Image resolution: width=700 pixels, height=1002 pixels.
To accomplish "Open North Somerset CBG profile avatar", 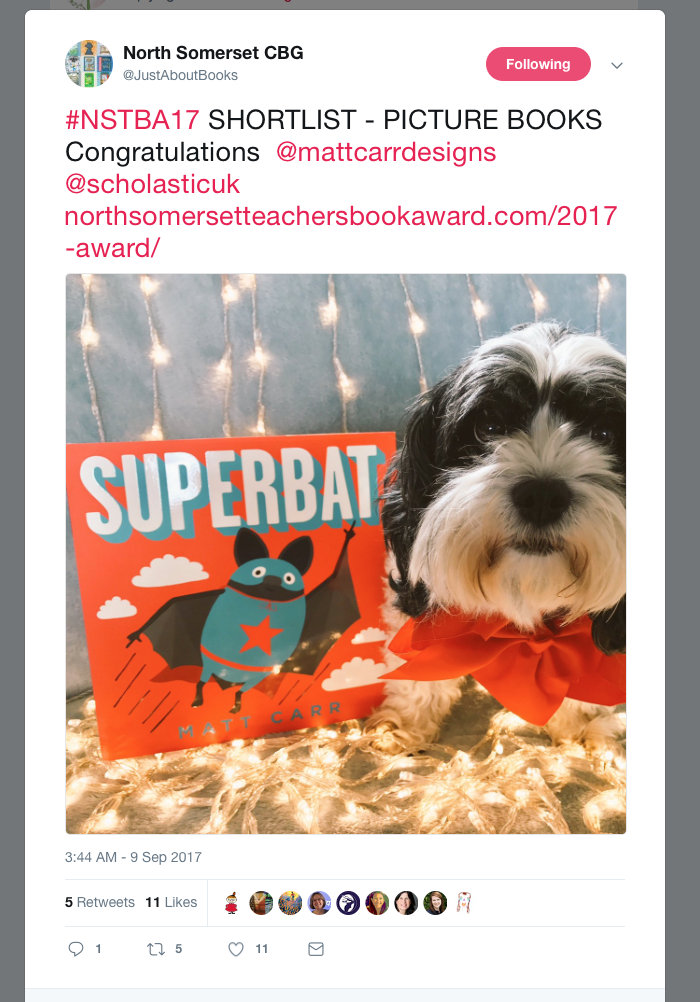I will click(89, 63).
